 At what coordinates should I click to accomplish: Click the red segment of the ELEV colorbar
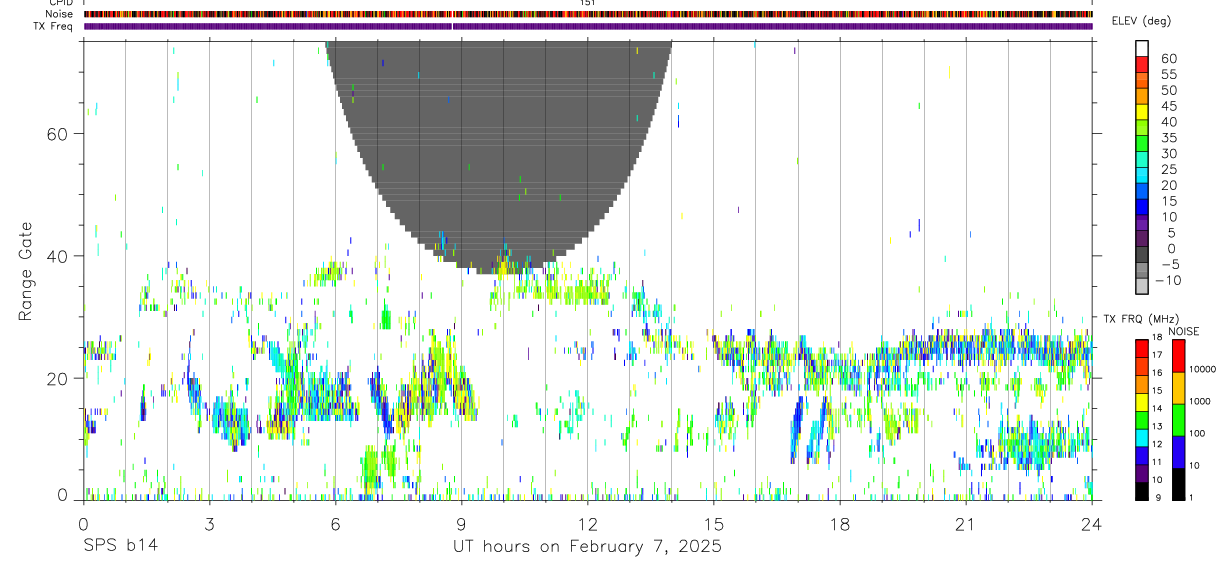pos(1142,63)
